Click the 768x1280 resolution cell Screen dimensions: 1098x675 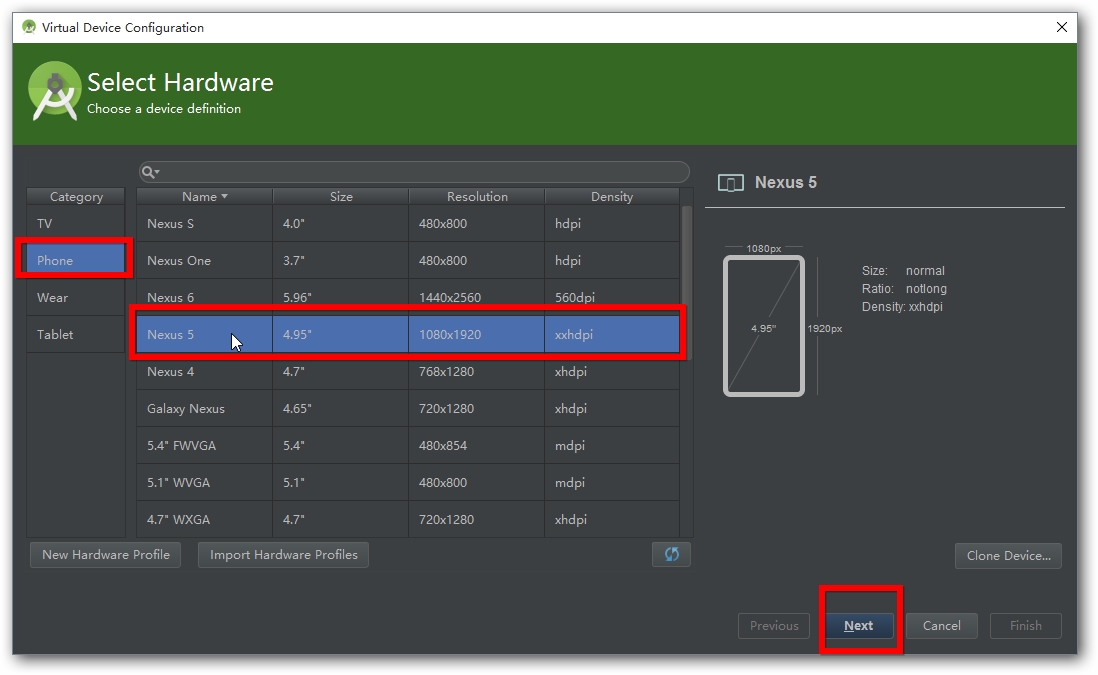tap(476, 372)
